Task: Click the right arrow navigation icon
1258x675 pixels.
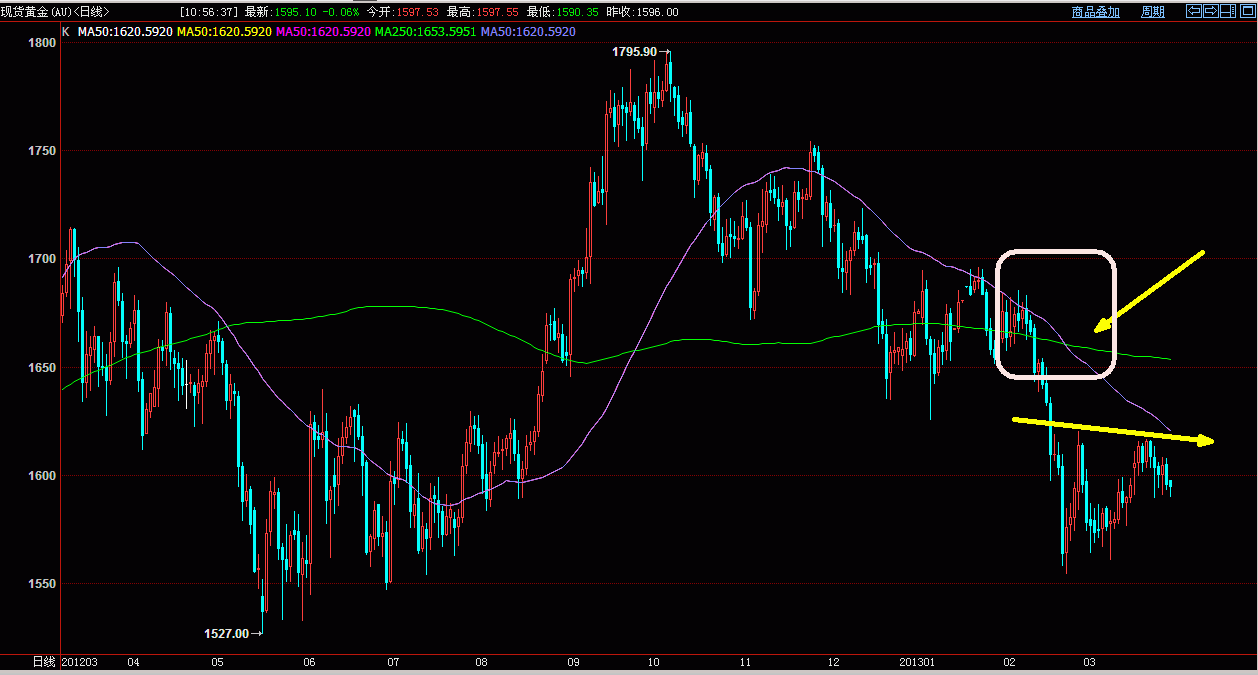Action: pos(1211,11)
